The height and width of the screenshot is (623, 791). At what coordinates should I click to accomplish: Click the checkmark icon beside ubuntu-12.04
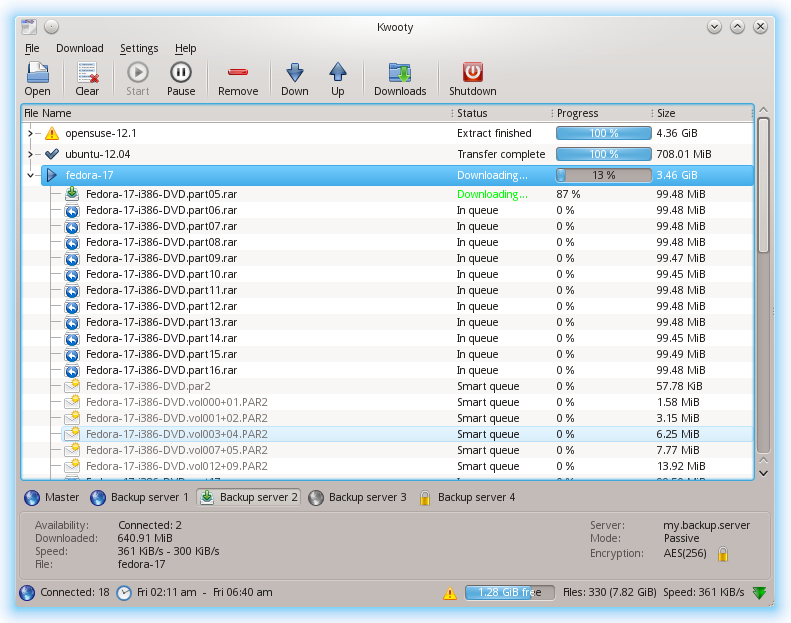pos(51,154)
